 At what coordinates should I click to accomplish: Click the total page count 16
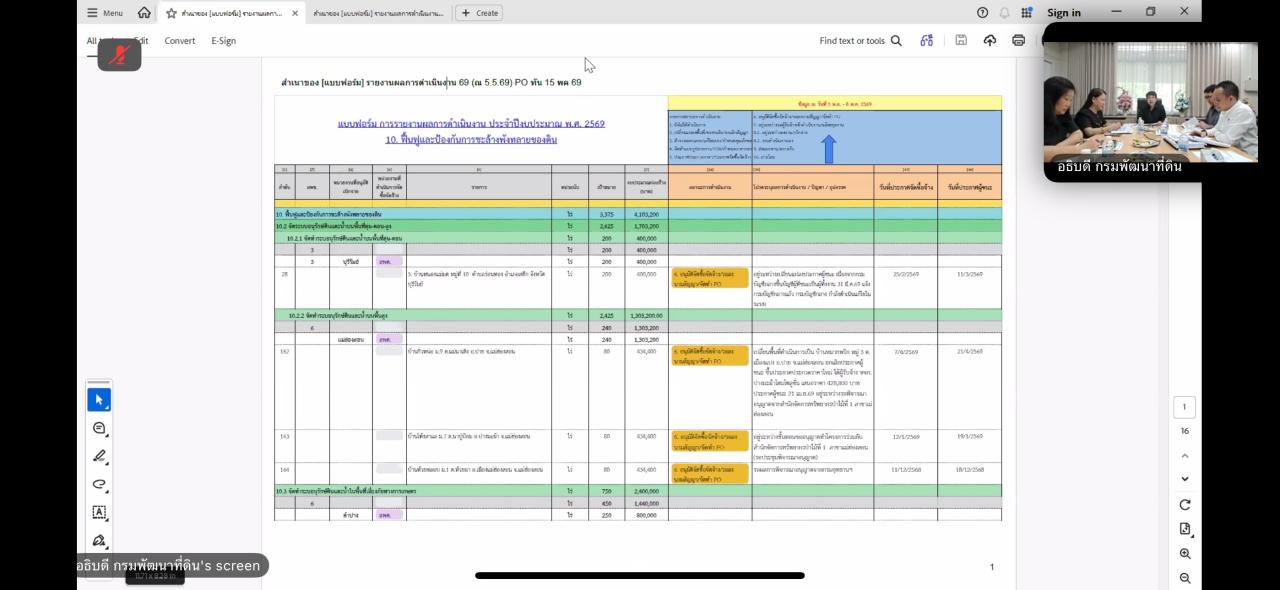coord(1184,431)
